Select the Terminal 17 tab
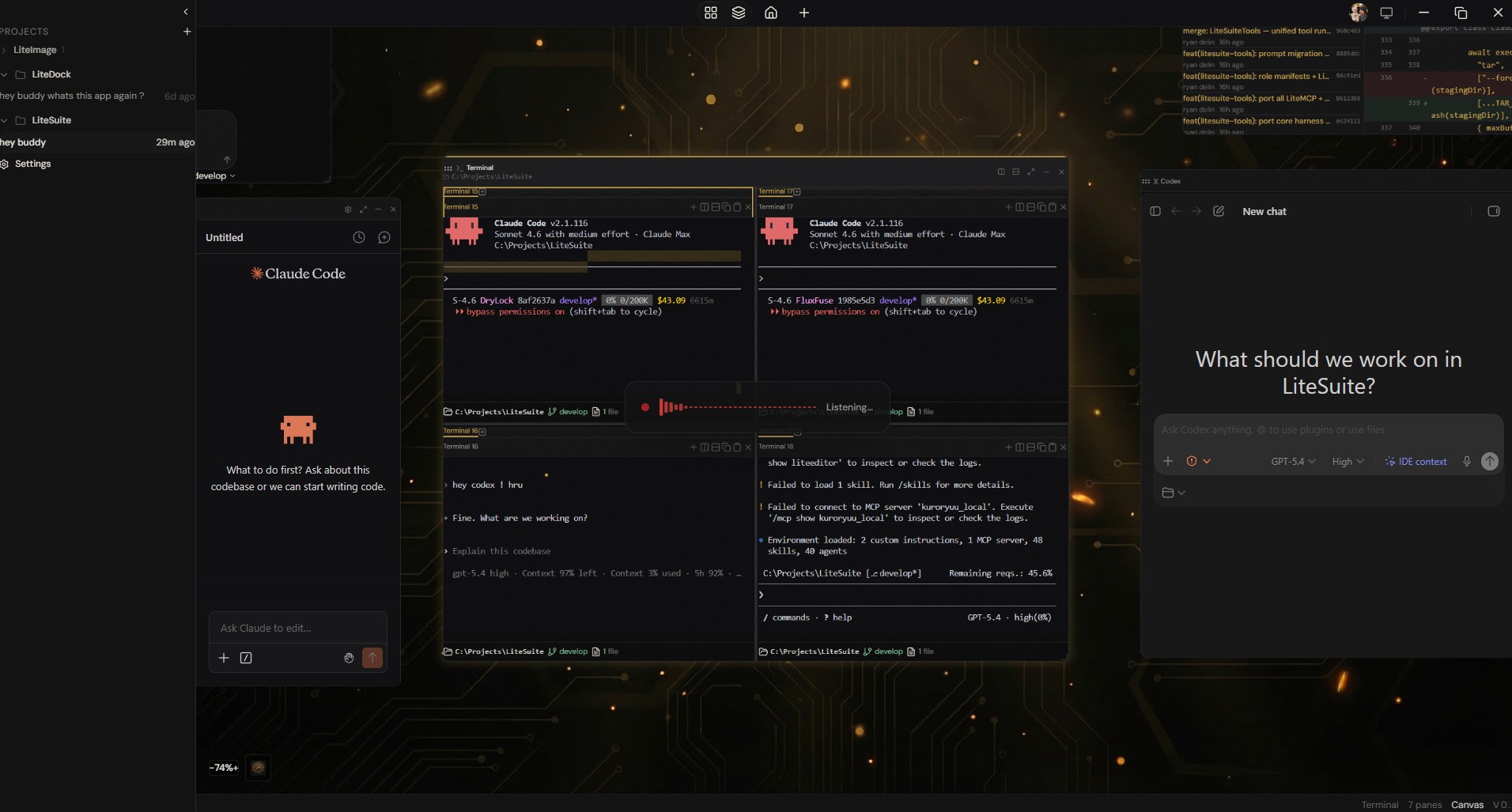The width and height of the screenshot is (1512, 812). point(775,191)
